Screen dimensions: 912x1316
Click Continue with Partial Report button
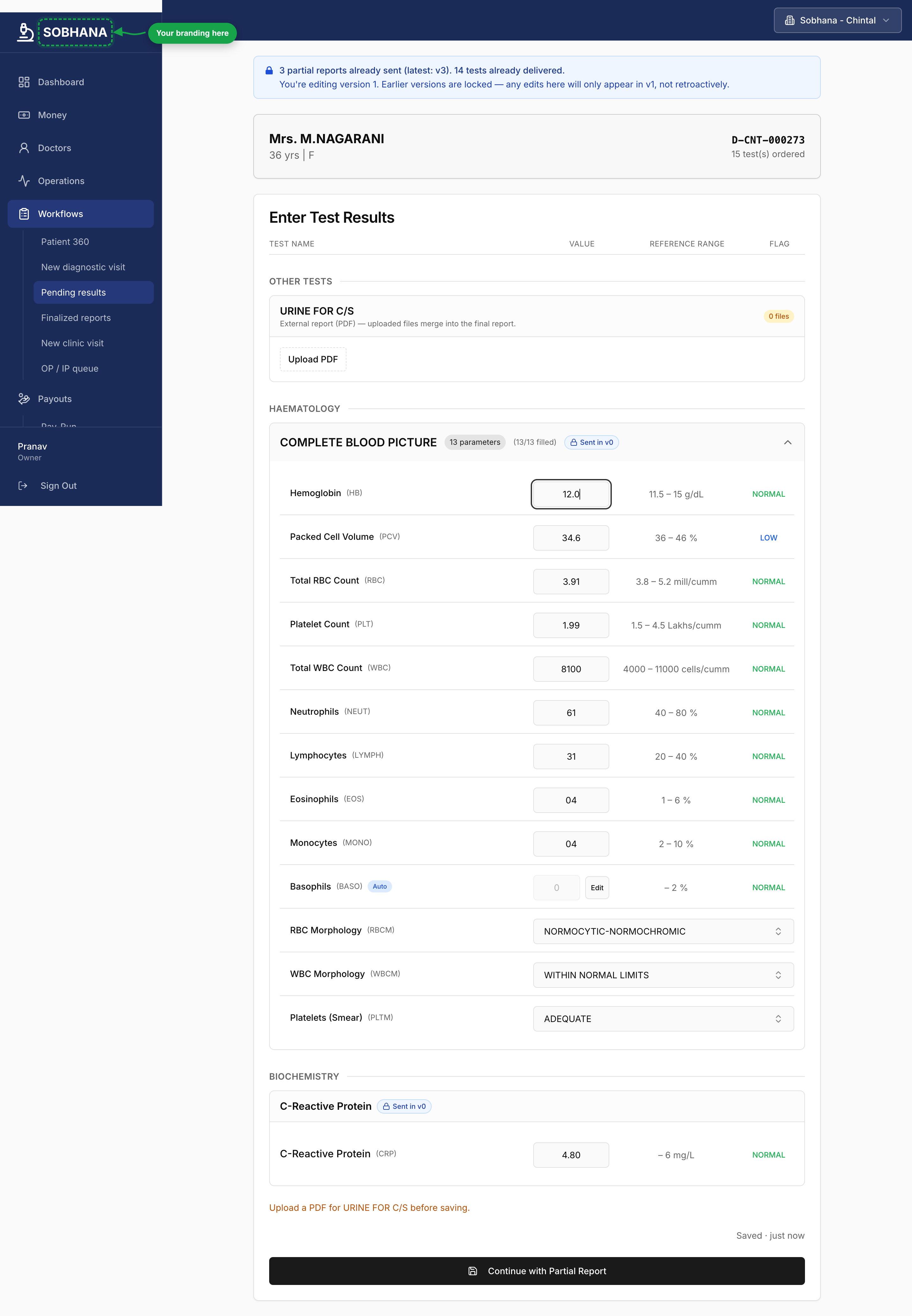pyautogui.click(x=536, y=1271)
